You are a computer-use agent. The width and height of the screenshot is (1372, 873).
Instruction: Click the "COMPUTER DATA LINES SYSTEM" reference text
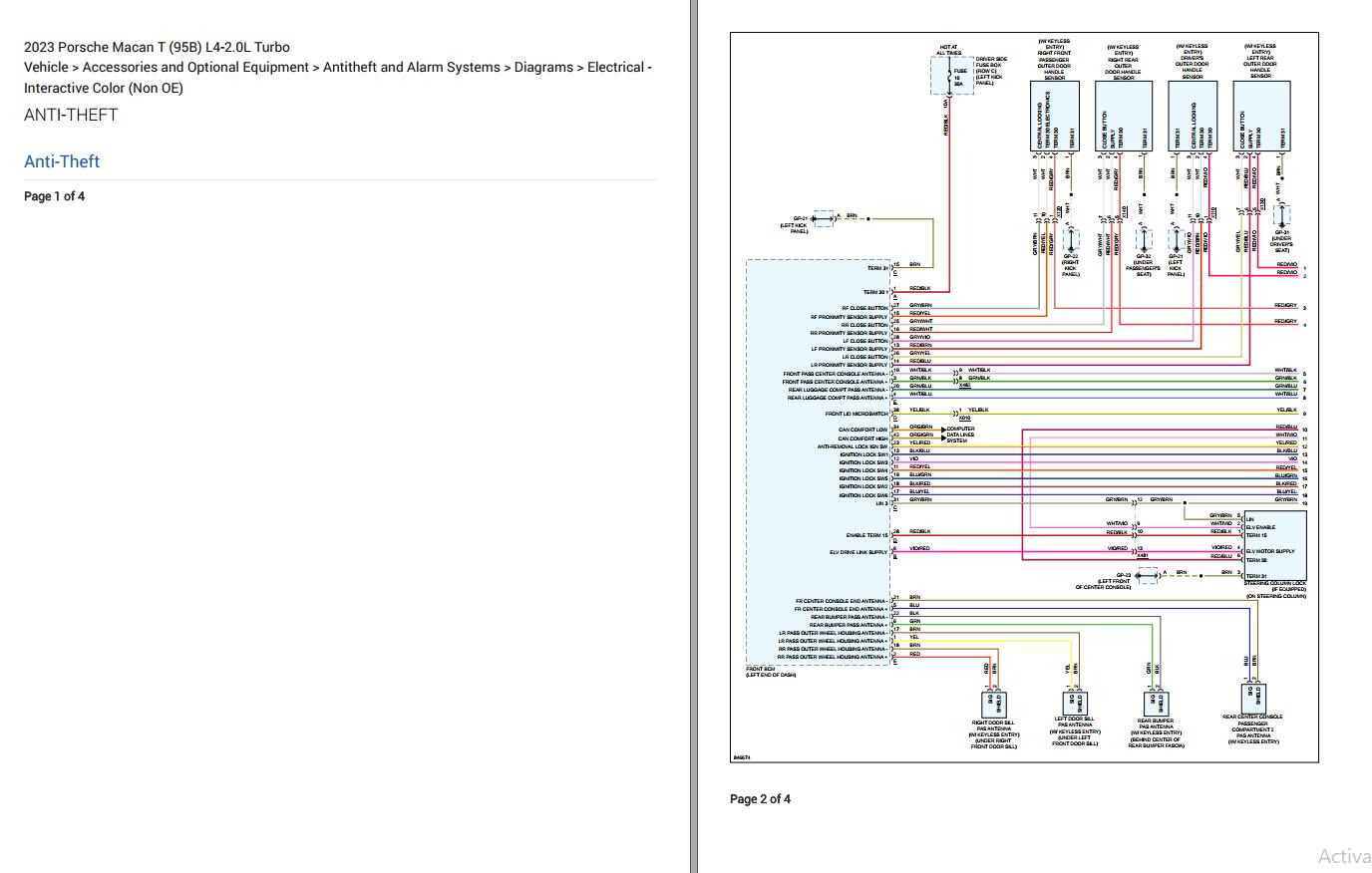point(960,435)
